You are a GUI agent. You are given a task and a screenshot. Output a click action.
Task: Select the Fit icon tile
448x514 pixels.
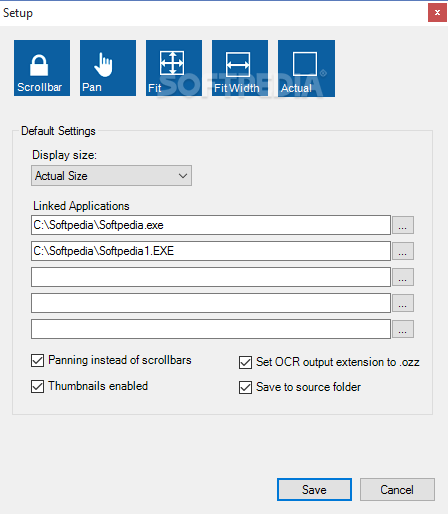coord(174,68)
